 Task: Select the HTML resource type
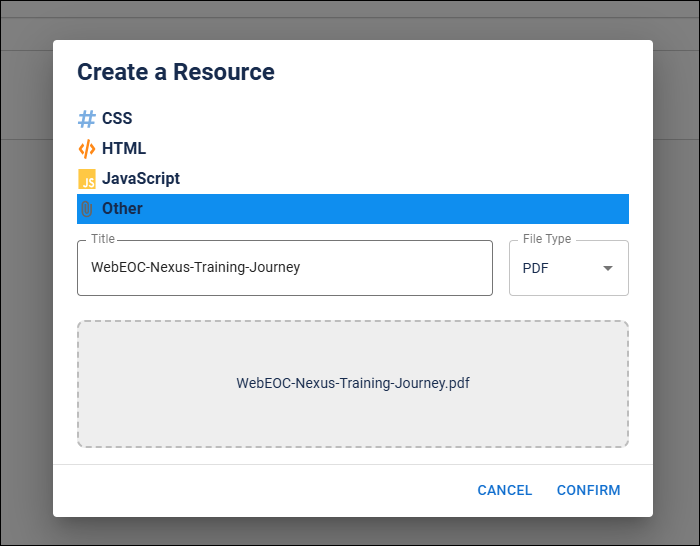pos(353,149)
